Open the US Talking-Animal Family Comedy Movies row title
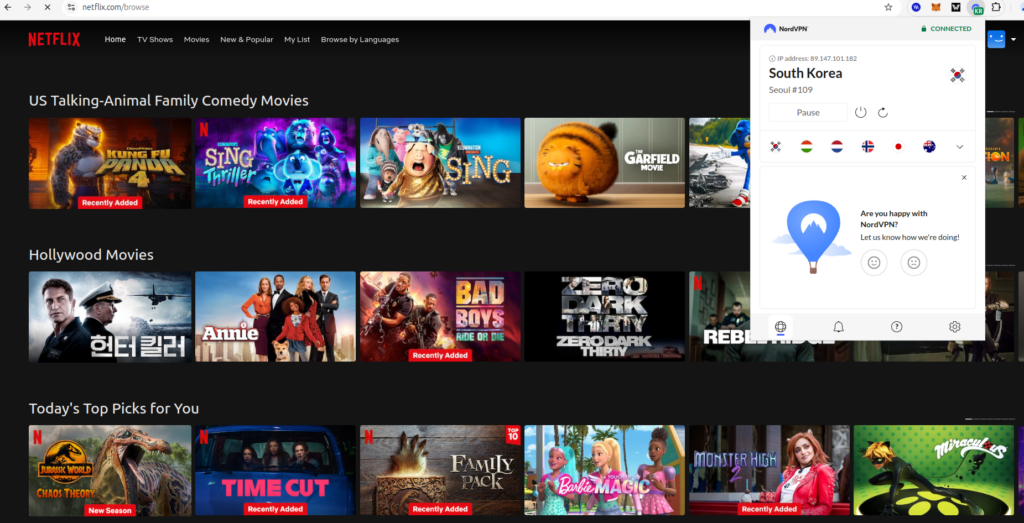The width and height of the screenshot is (1024, 523). pyautogui.click(x=168, y=101)
